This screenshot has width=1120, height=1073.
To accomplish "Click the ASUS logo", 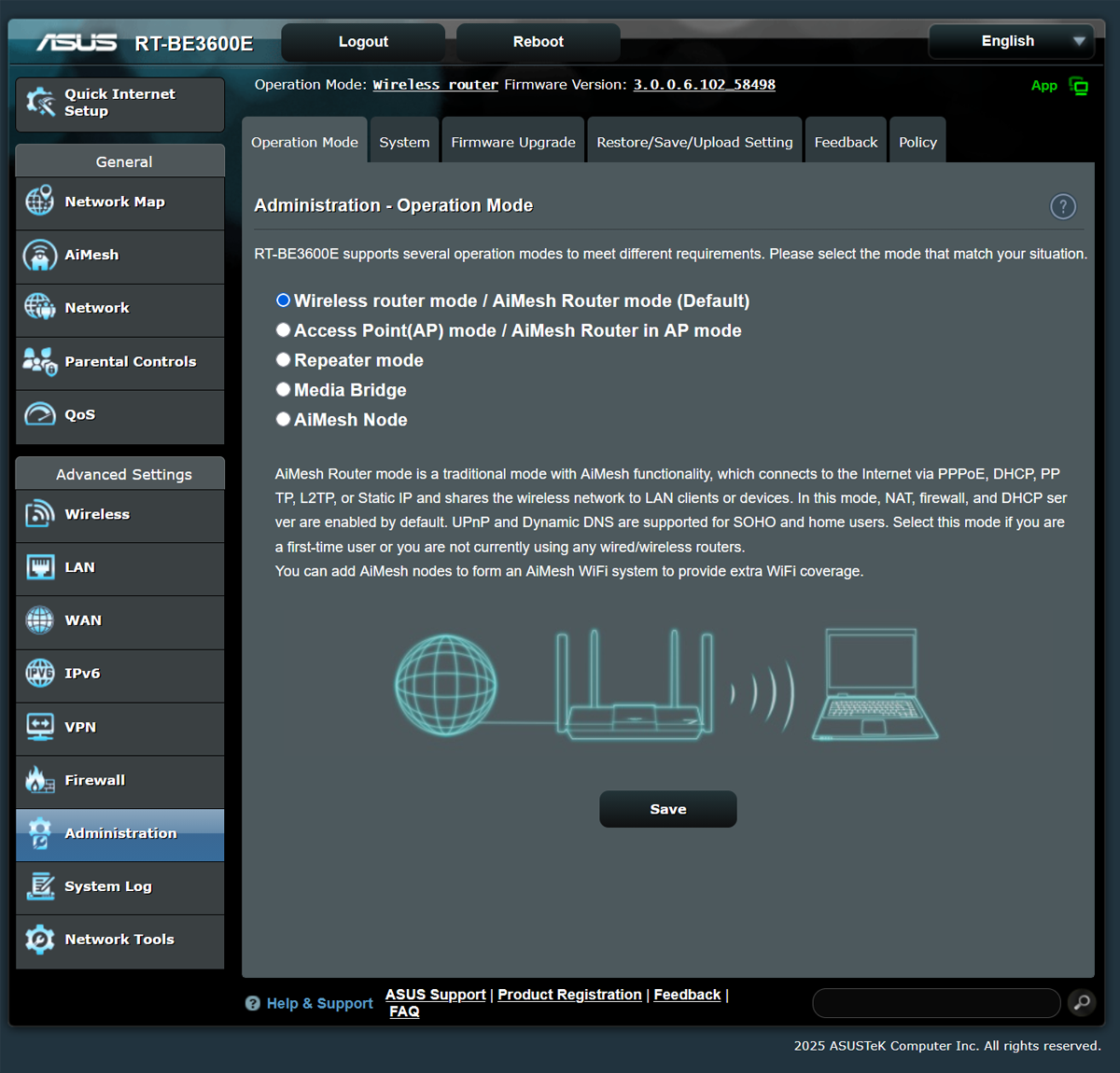I will point(77,43).
